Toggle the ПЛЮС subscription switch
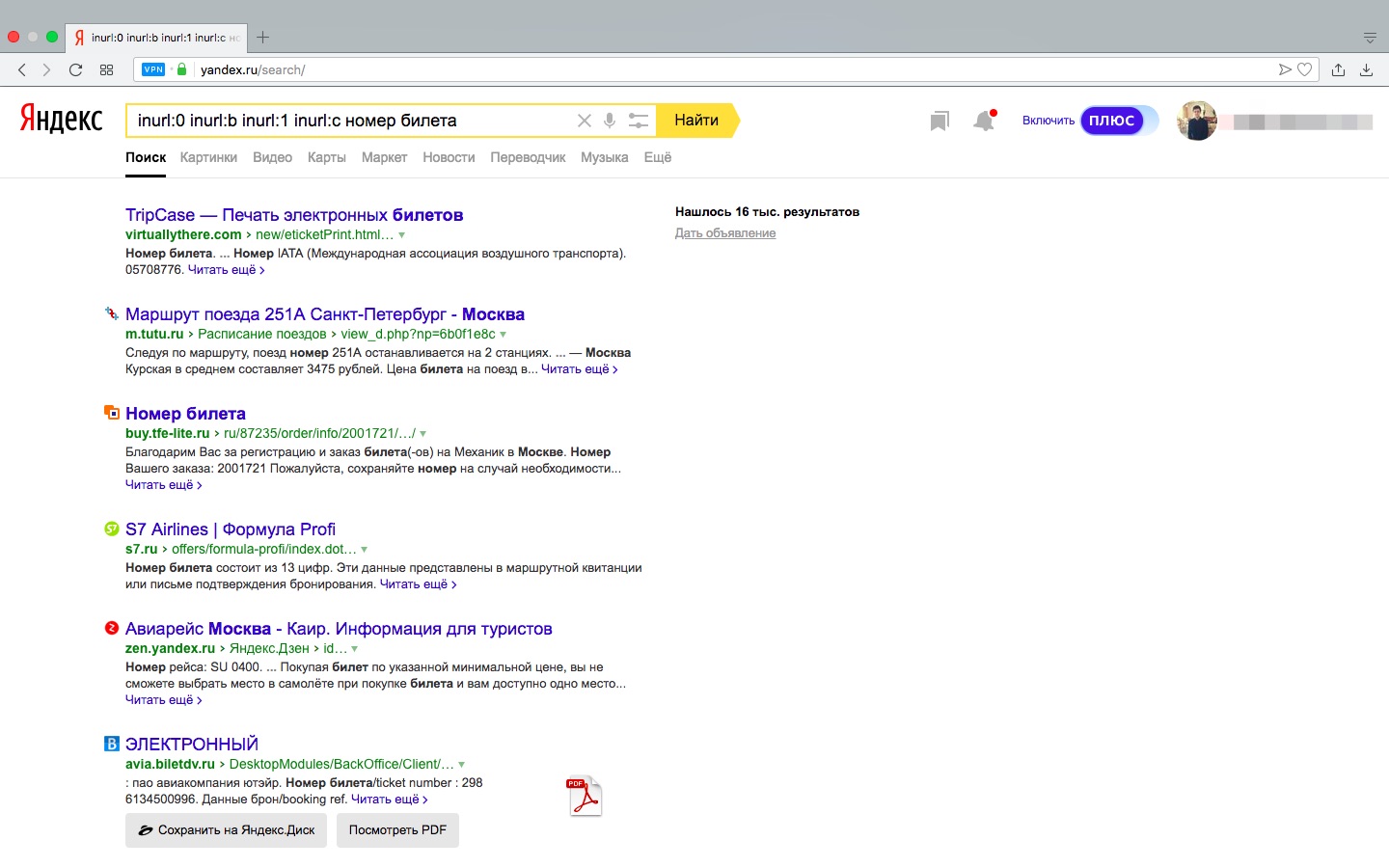Viewport: 1389px width, 868px height. tap(1119, 121)
